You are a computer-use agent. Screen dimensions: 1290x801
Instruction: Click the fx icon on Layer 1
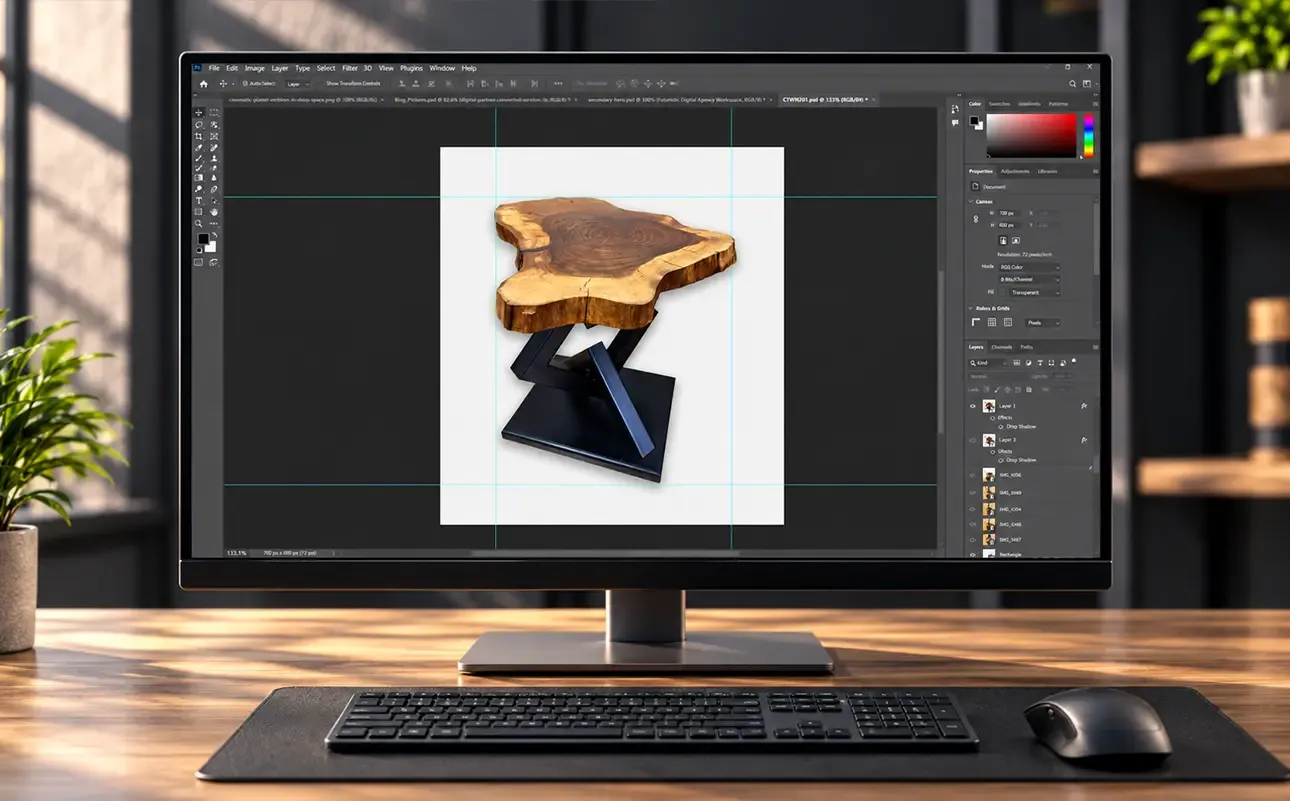point(1084,406)
